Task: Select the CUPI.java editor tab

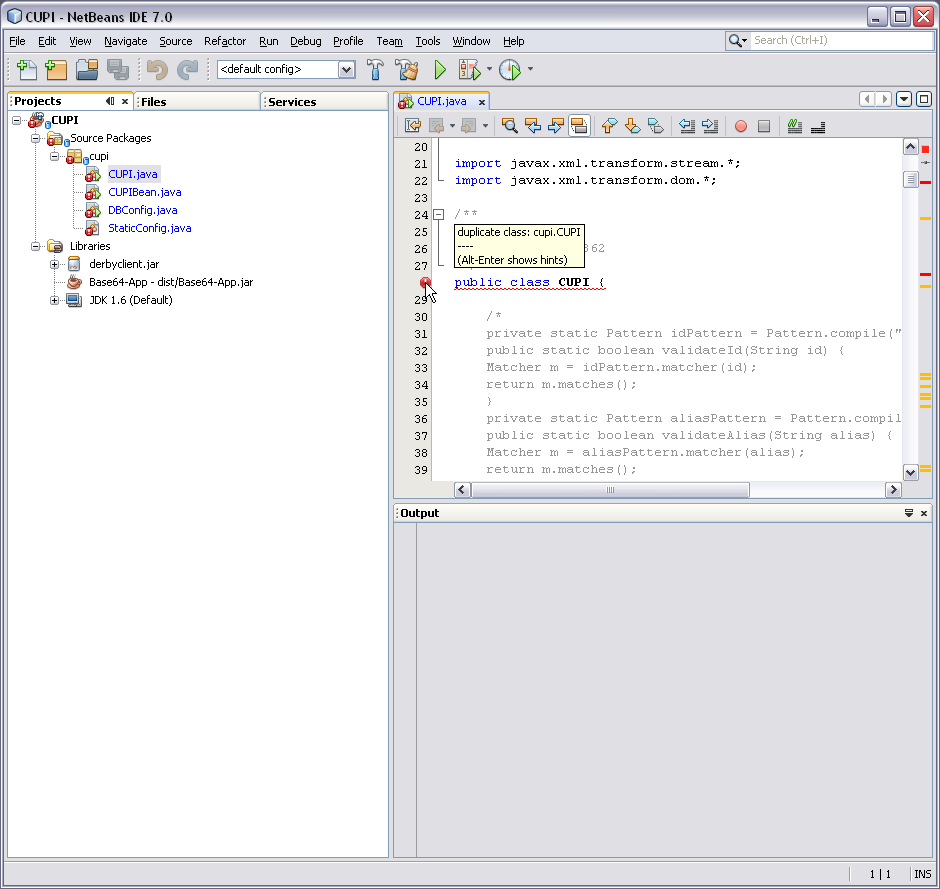Action: click(442, 101)
